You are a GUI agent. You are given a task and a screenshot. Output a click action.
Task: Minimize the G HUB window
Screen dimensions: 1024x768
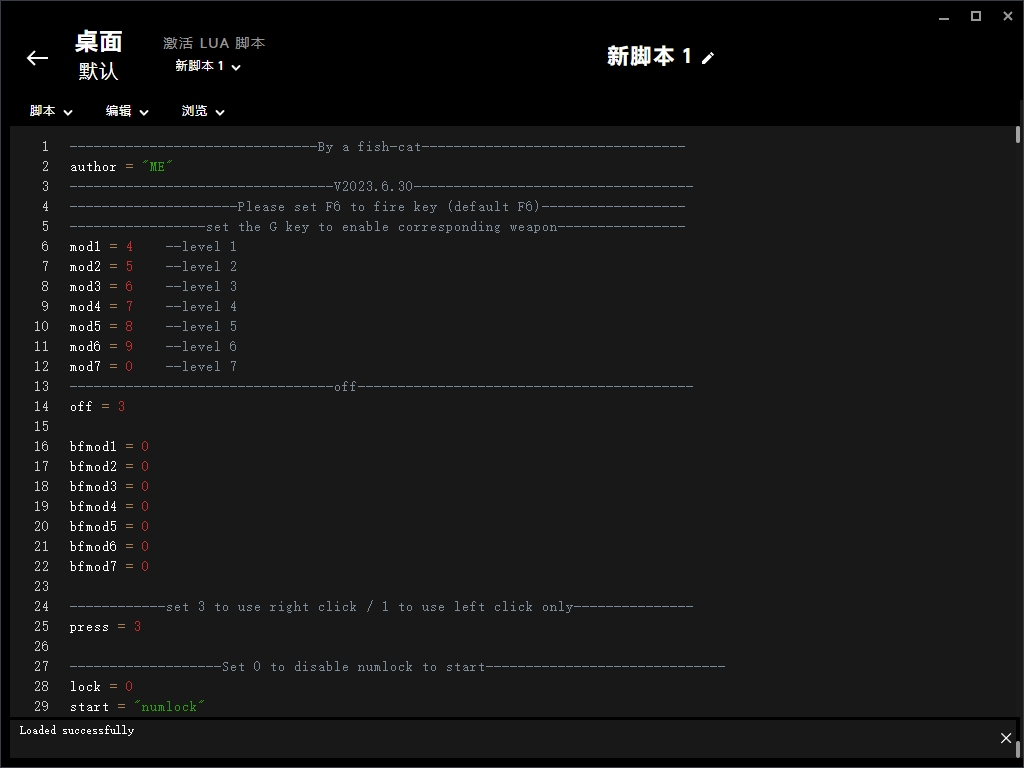pos(944,17)
